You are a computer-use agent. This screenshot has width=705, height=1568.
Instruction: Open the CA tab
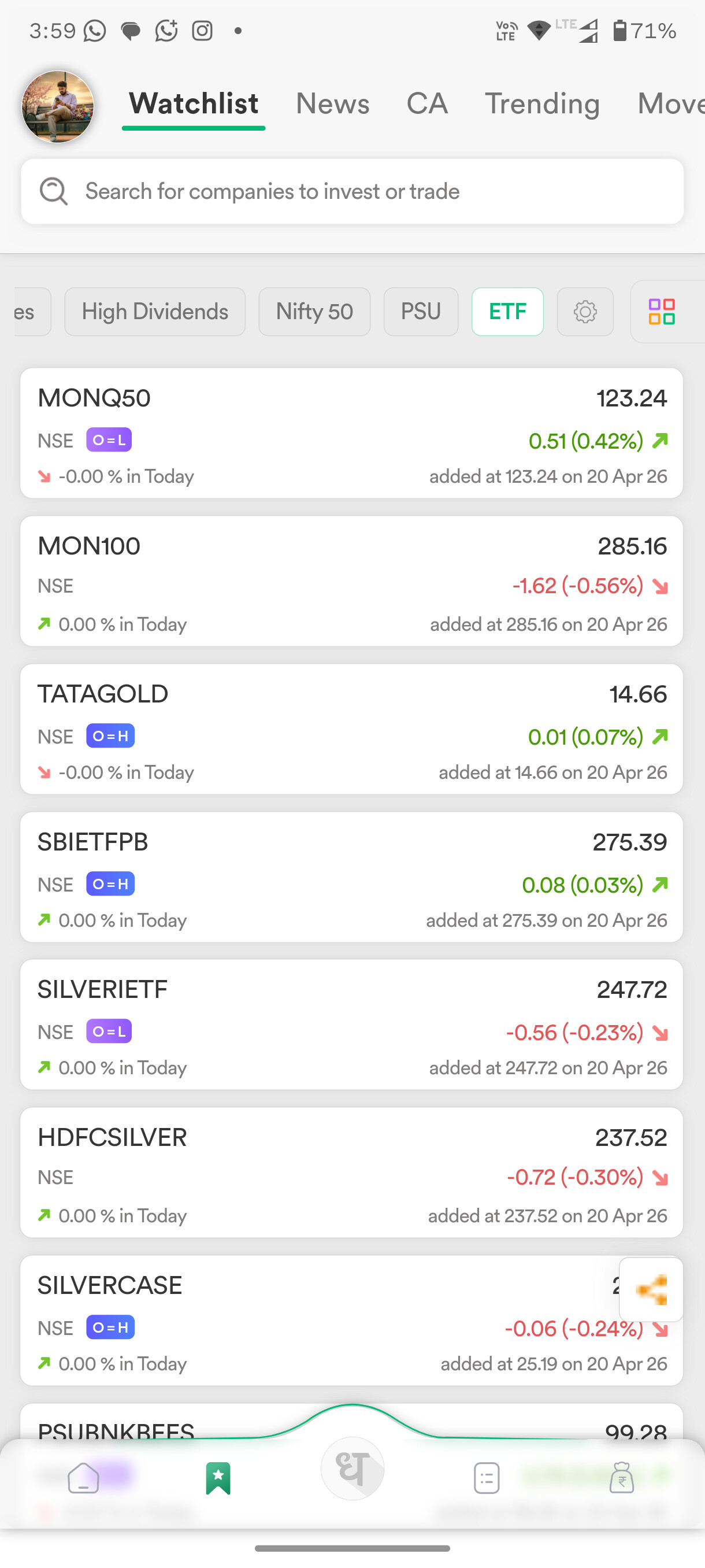coord(427,103)
